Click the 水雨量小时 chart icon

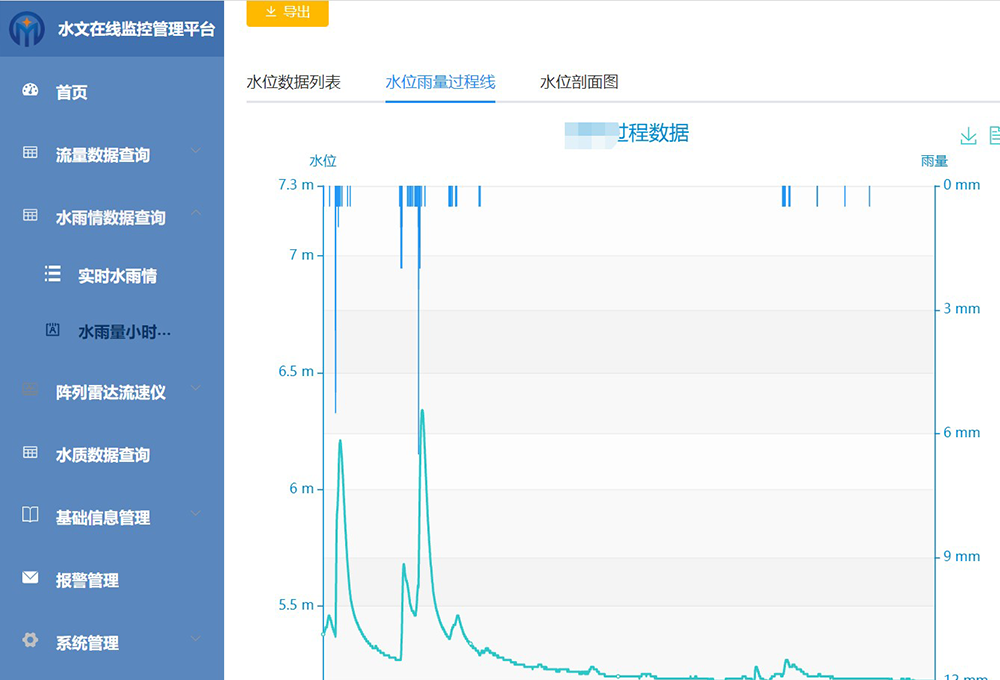click(53, 330)
